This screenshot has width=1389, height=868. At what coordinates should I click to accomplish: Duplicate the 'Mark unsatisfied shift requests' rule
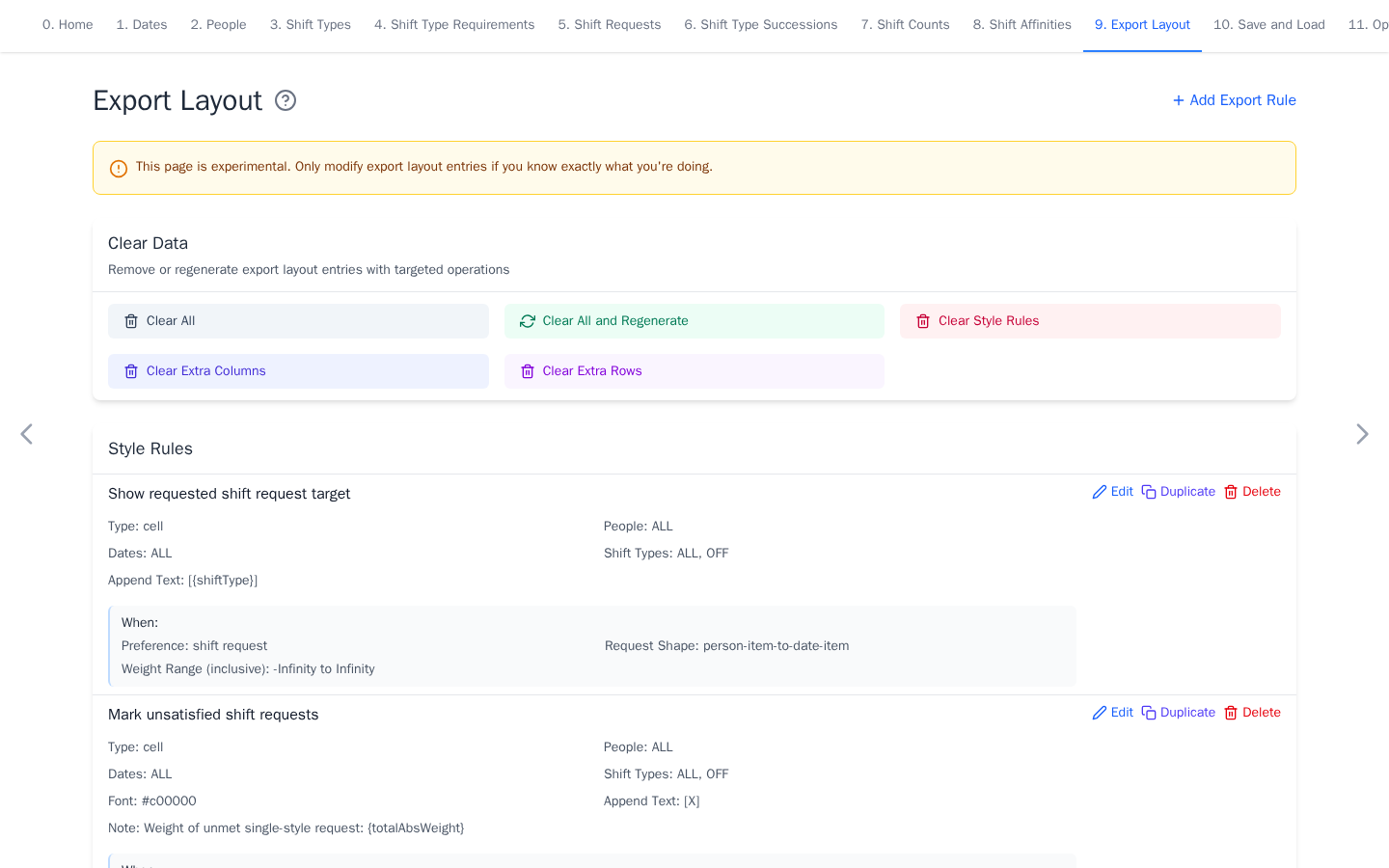[x=1178, y=713]
